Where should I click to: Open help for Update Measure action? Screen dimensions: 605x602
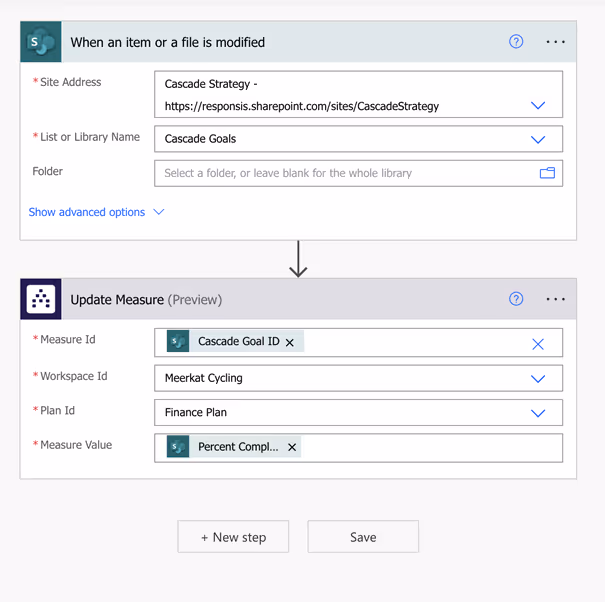pos(516,299)
